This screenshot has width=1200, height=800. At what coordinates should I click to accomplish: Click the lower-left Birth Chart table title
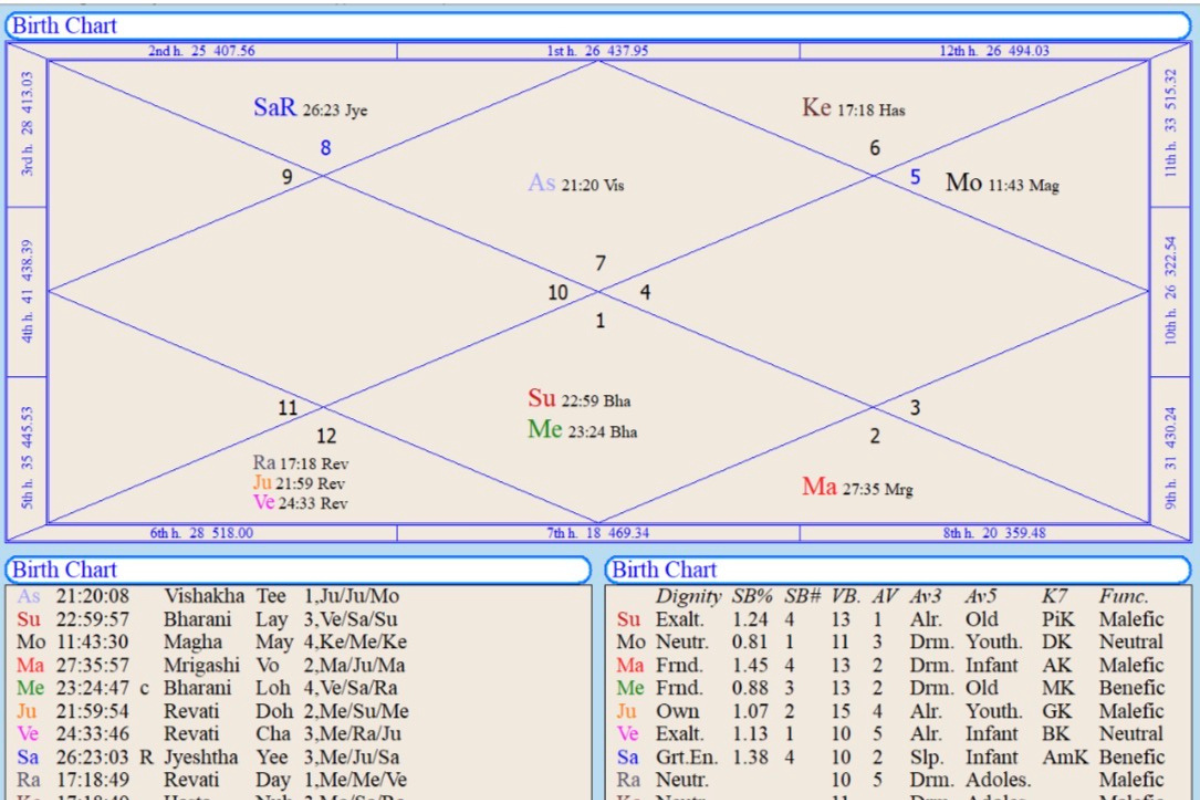tap(64, 570)
